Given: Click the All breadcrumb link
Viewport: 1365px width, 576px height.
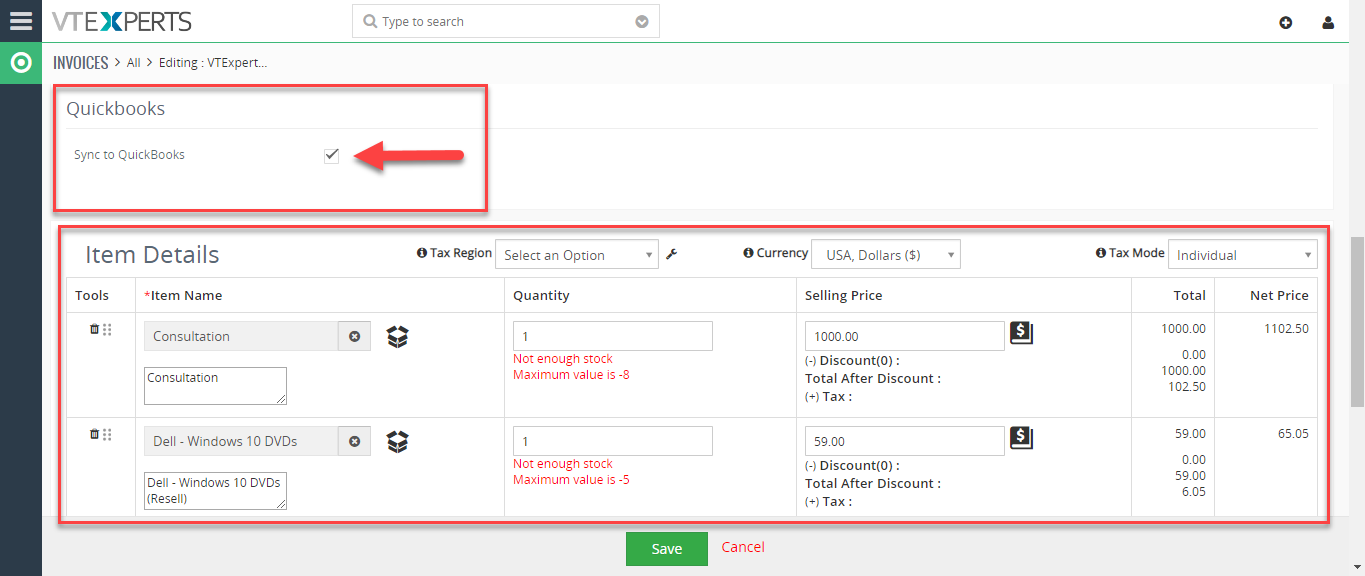Looking at the screenshot, I should click(134, 63).
